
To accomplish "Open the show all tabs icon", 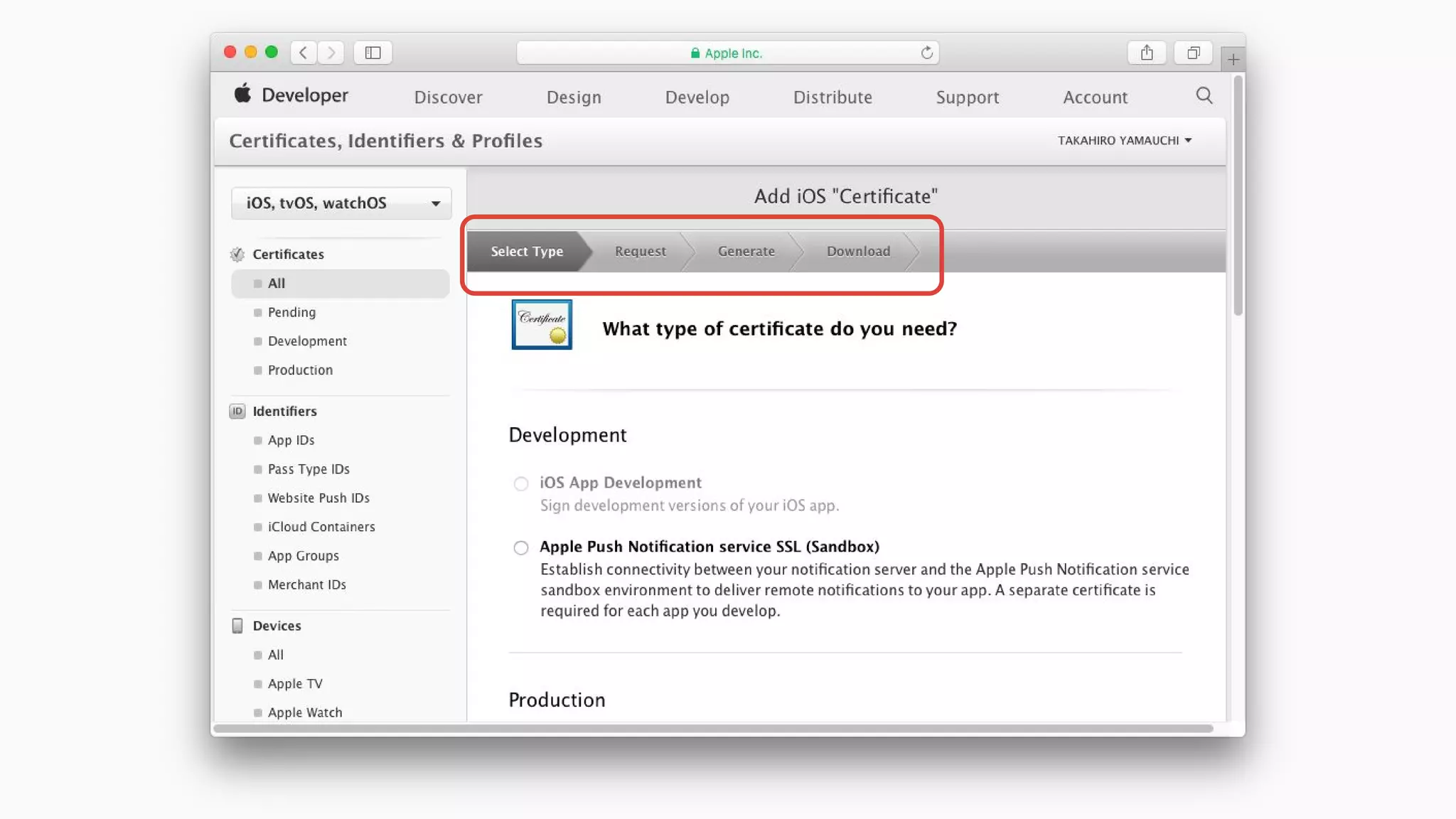I will pyautogui.click(x=1193, y=53).
